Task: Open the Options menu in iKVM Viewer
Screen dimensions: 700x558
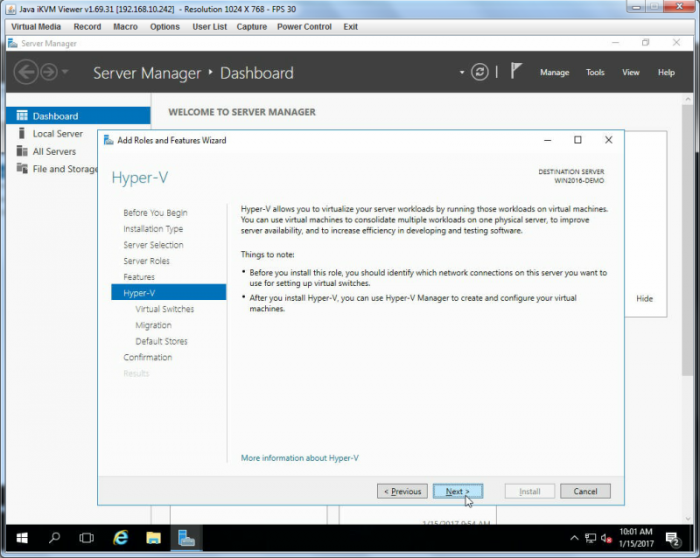Action: point(165,27)
